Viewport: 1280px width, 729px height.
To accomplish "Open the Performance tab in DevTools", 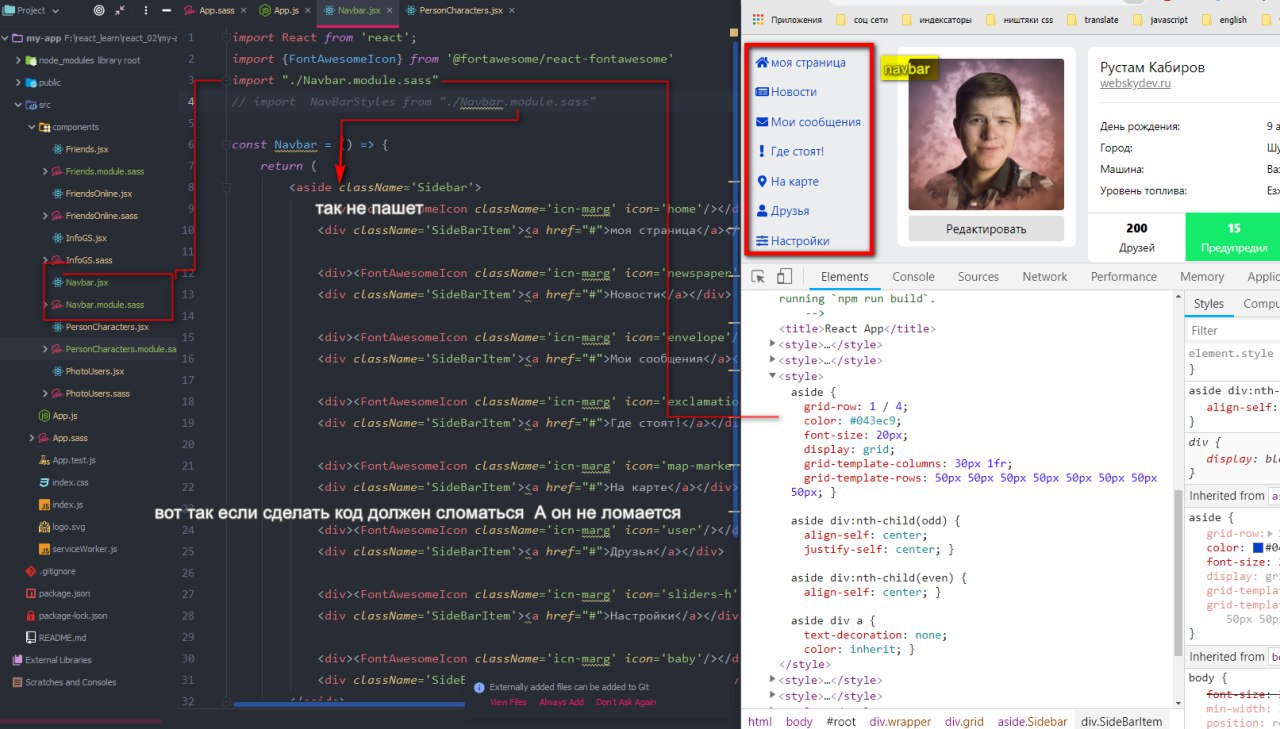I will click(x=1124, y=277).
